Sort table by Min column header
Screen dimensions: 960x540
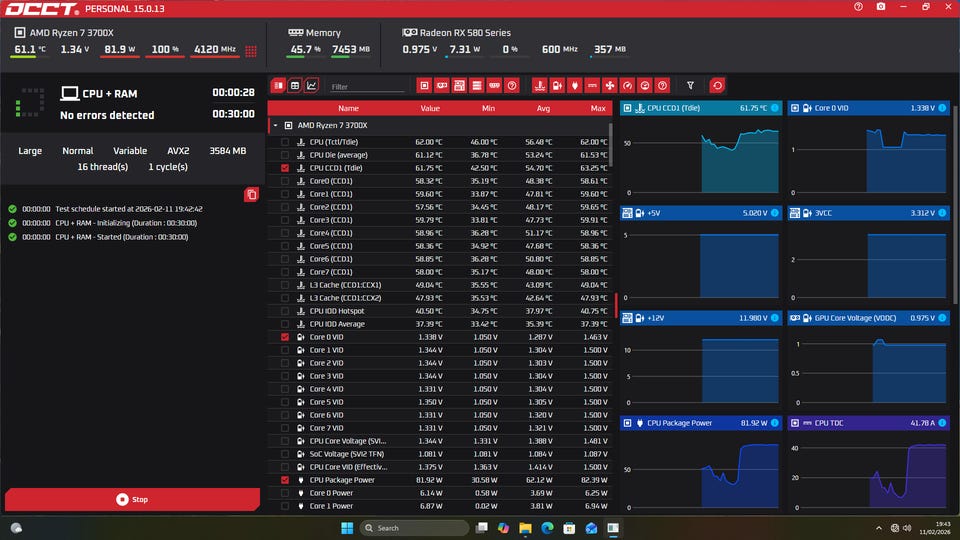[x=488, y=108]
